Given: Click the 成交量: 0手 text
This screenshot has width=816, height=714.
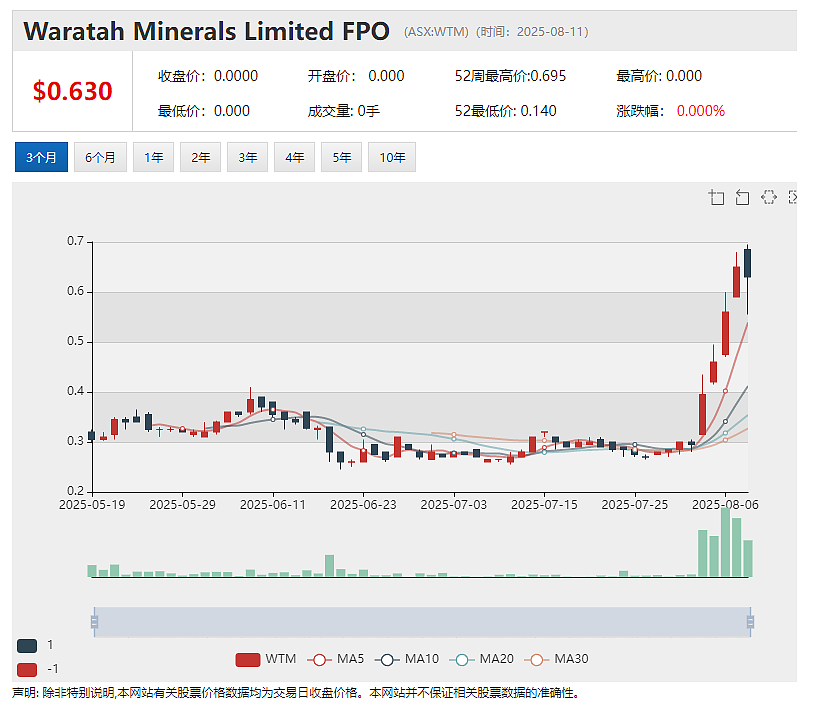Looking at the screenshot, I should [343, 111].
